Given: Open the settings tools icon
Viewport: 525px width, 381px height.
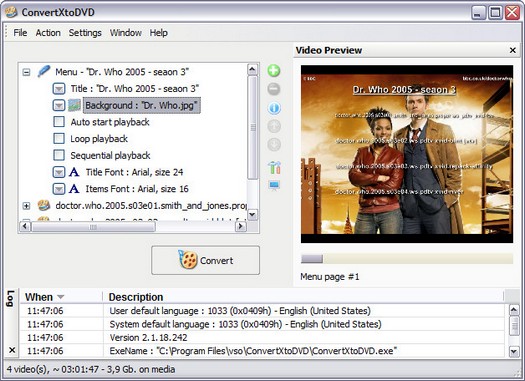Looking at the screenshot, I should point(274,167).
